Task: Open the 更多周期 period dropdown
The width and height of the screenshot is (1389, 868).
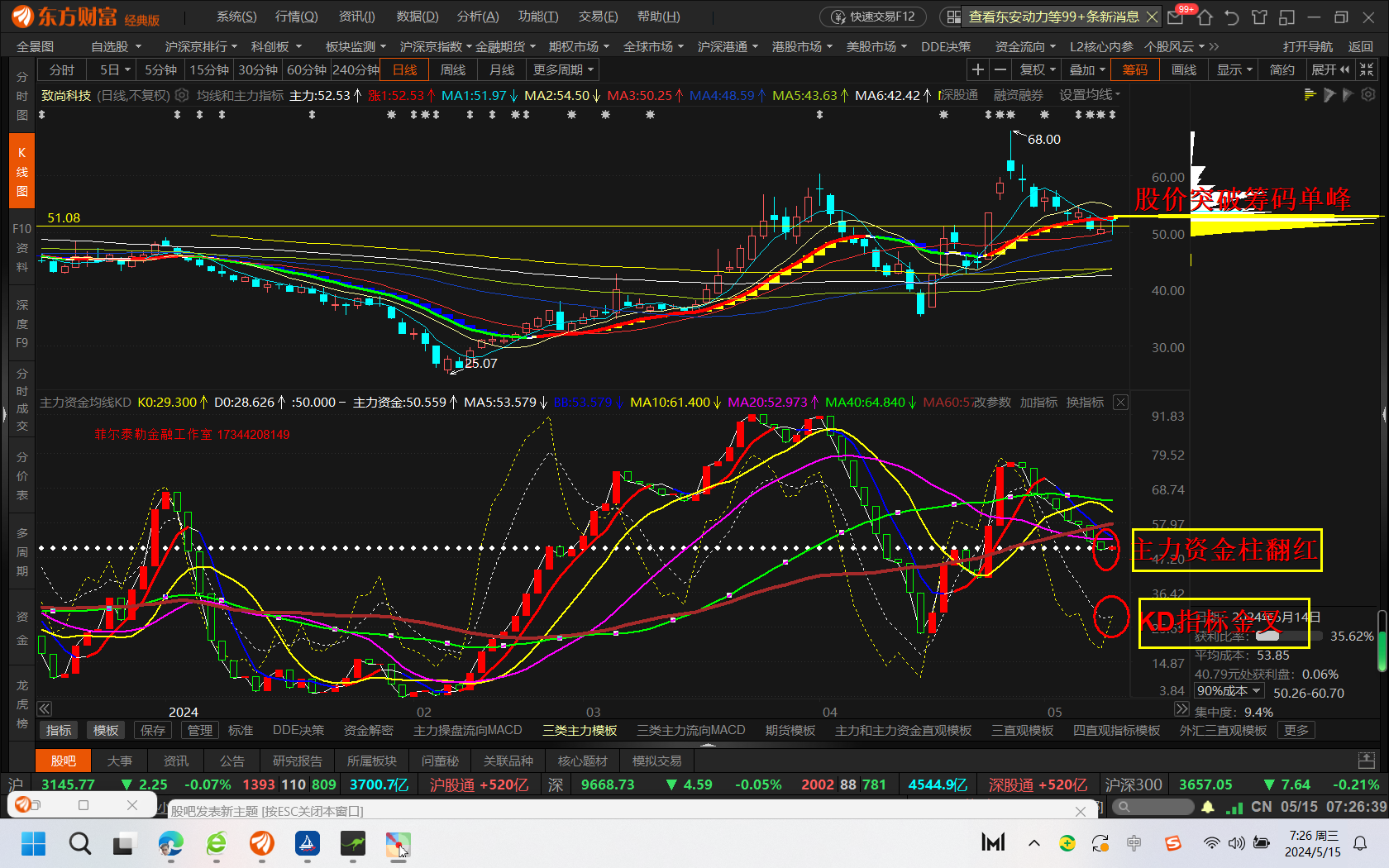Action: coord(563,70)
